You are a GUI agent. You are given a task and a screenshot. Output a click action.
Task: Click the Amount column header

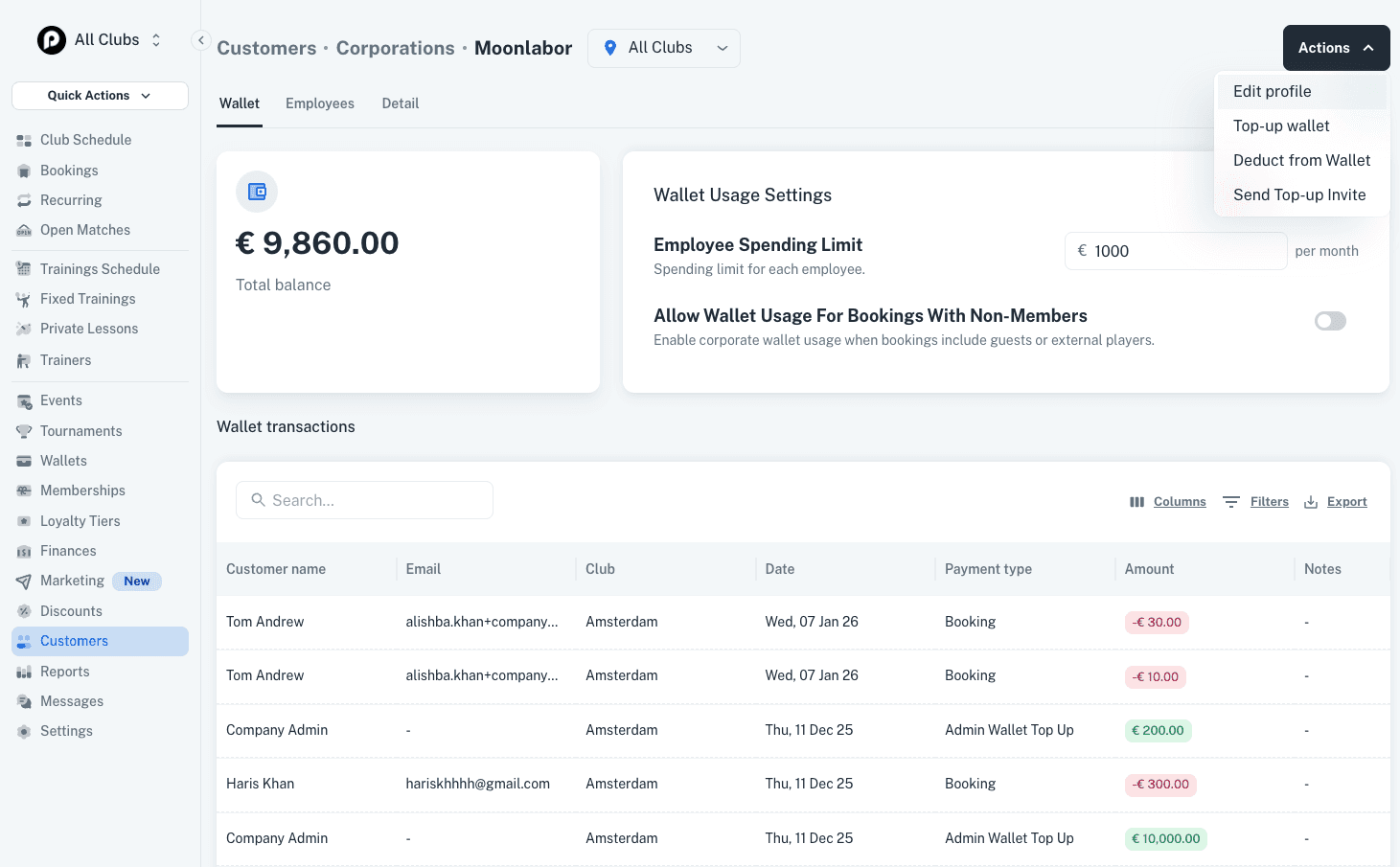(1149, 569)
